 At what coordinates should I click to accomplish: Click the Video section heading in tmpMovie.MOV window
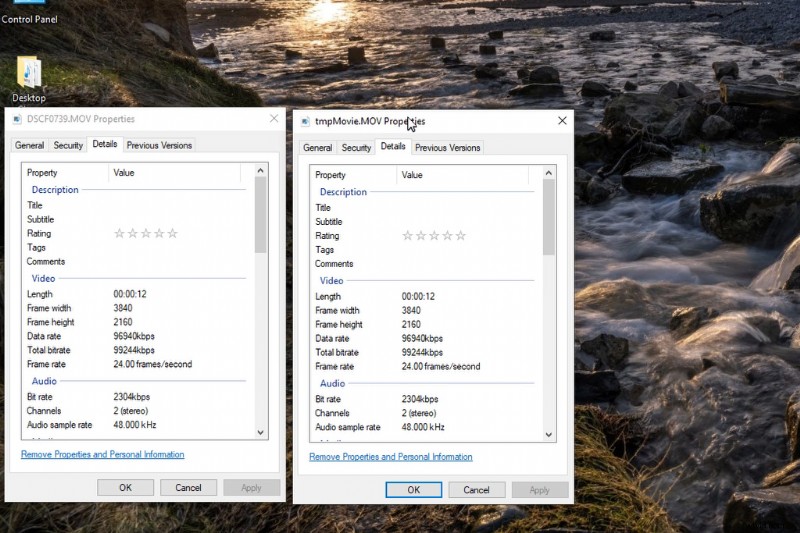point(332,281)
